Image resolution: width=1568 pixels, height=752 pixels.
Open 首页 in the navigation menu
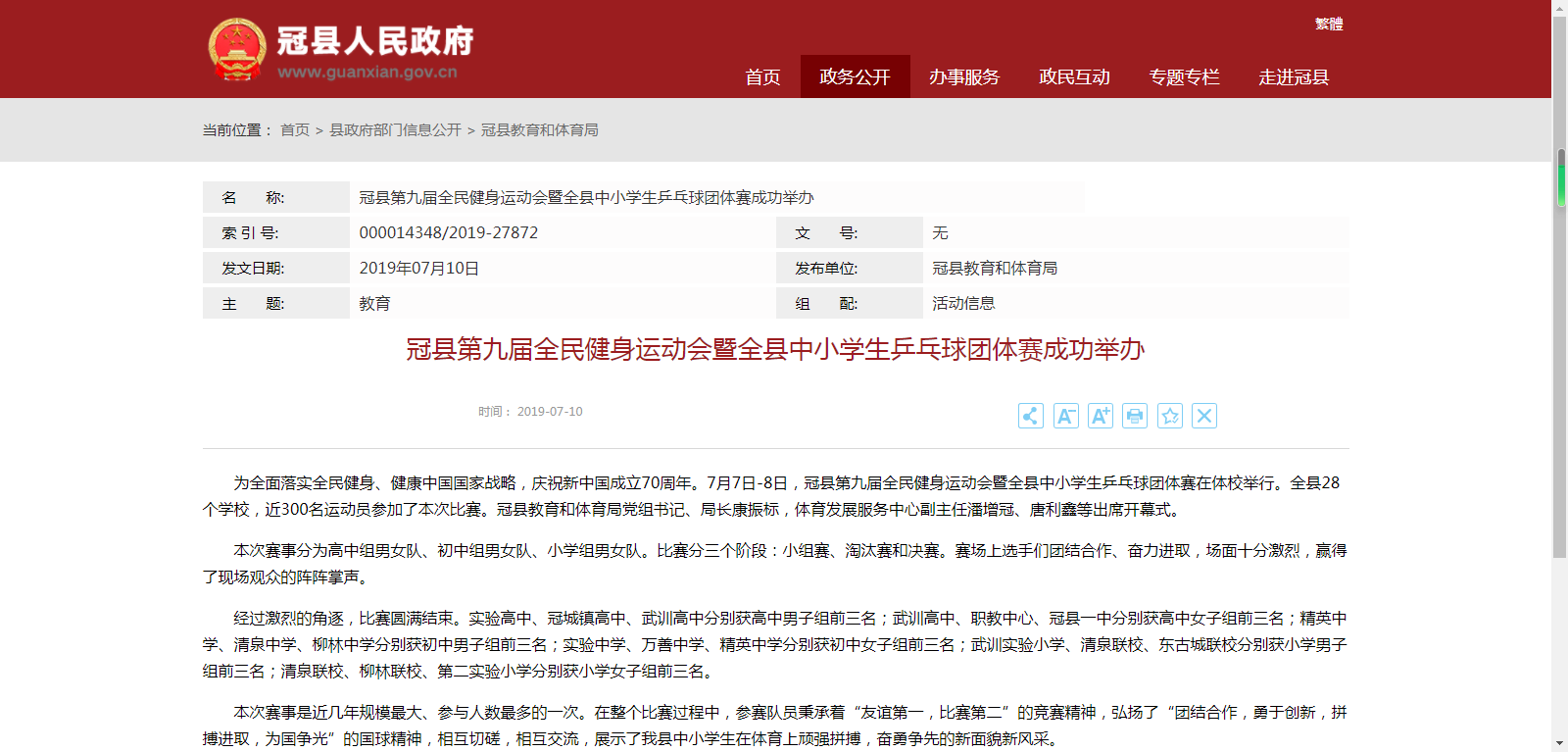(x=762, y=76)
